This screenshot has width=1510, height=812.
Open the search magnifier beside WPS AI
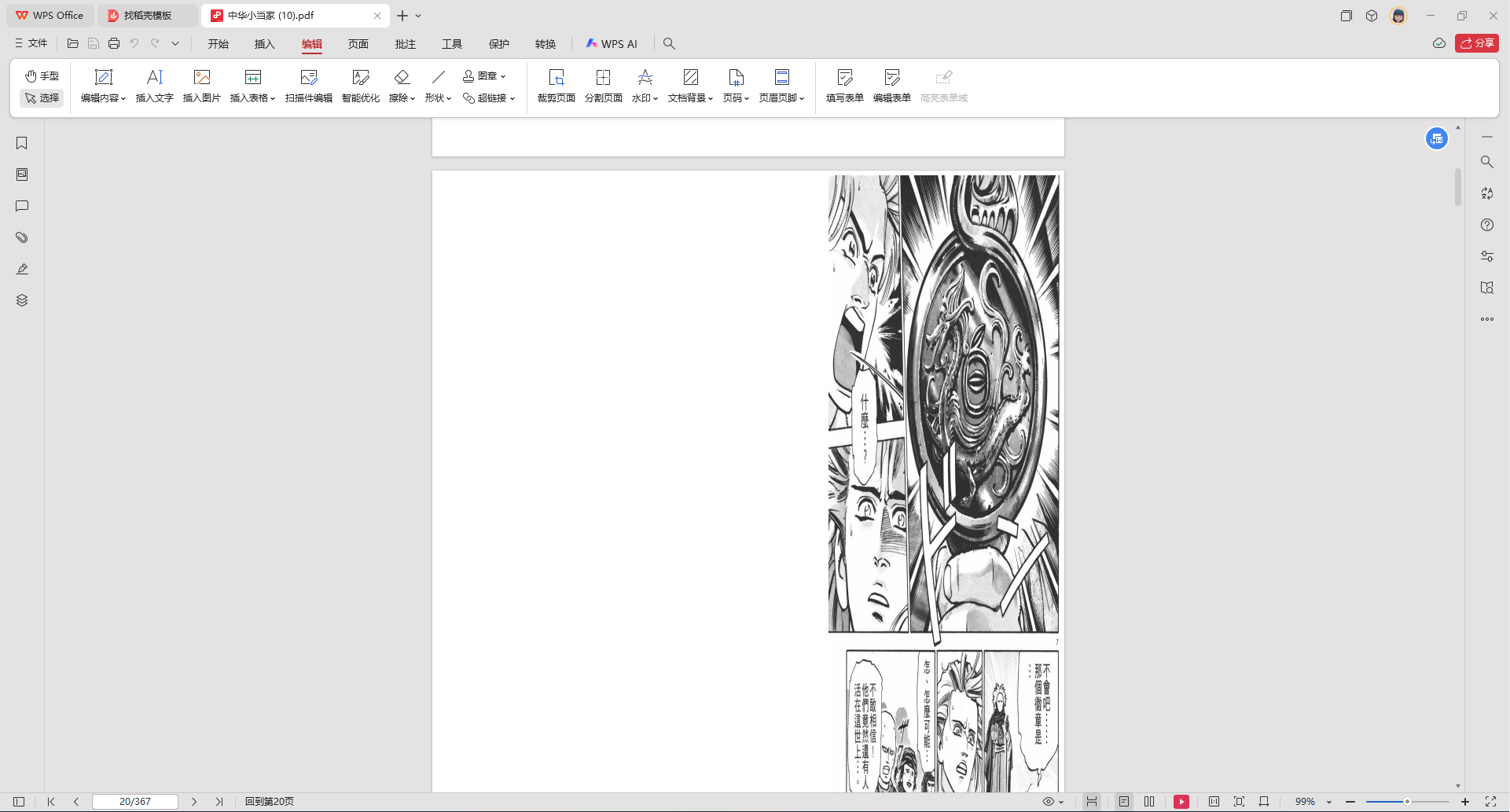pyautogui.click(x=669, y=44)
